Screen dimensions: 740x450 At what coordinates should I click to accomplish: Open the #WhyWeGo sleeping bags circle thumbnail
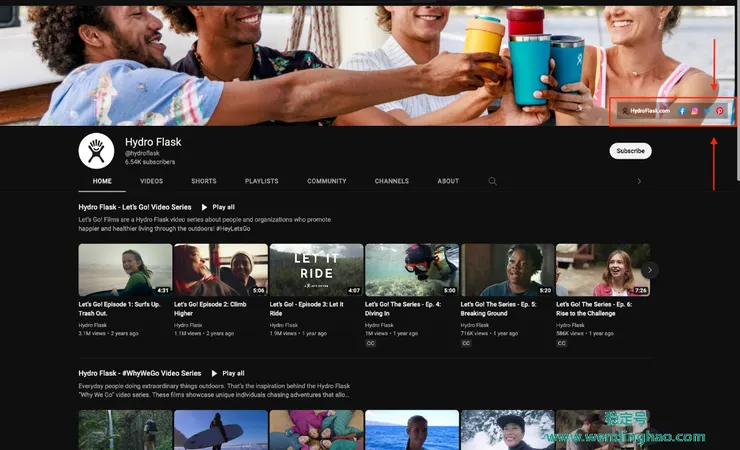coord(316,430)
